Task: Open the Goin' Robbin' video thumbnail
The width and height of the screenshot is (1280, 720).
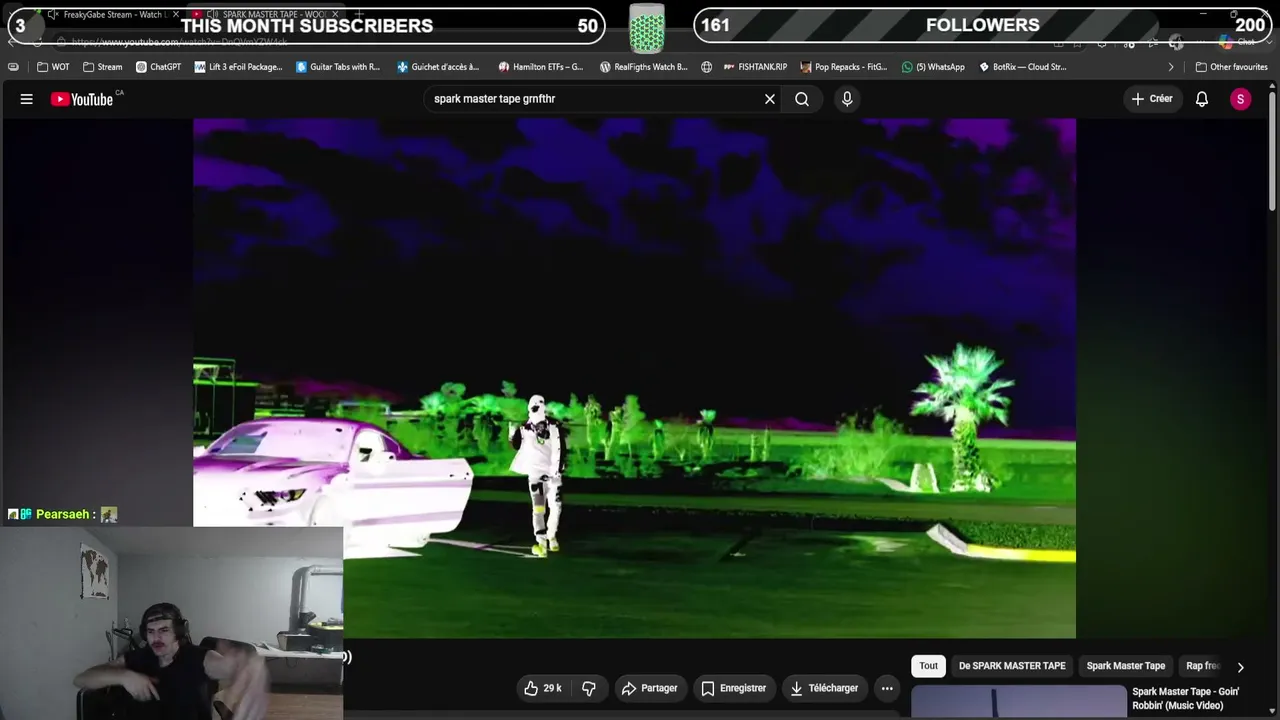Action: click(1019, 702)
